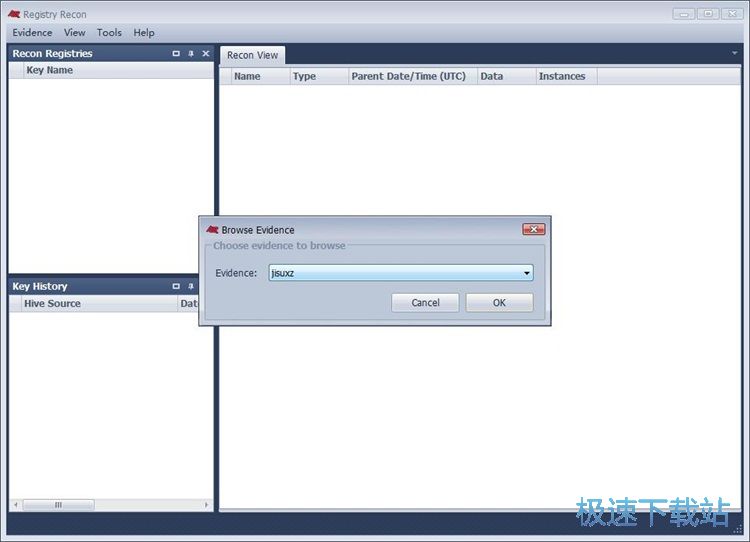
Task: Click the Dat column header in Key History
Action: [x=189, y=304]
